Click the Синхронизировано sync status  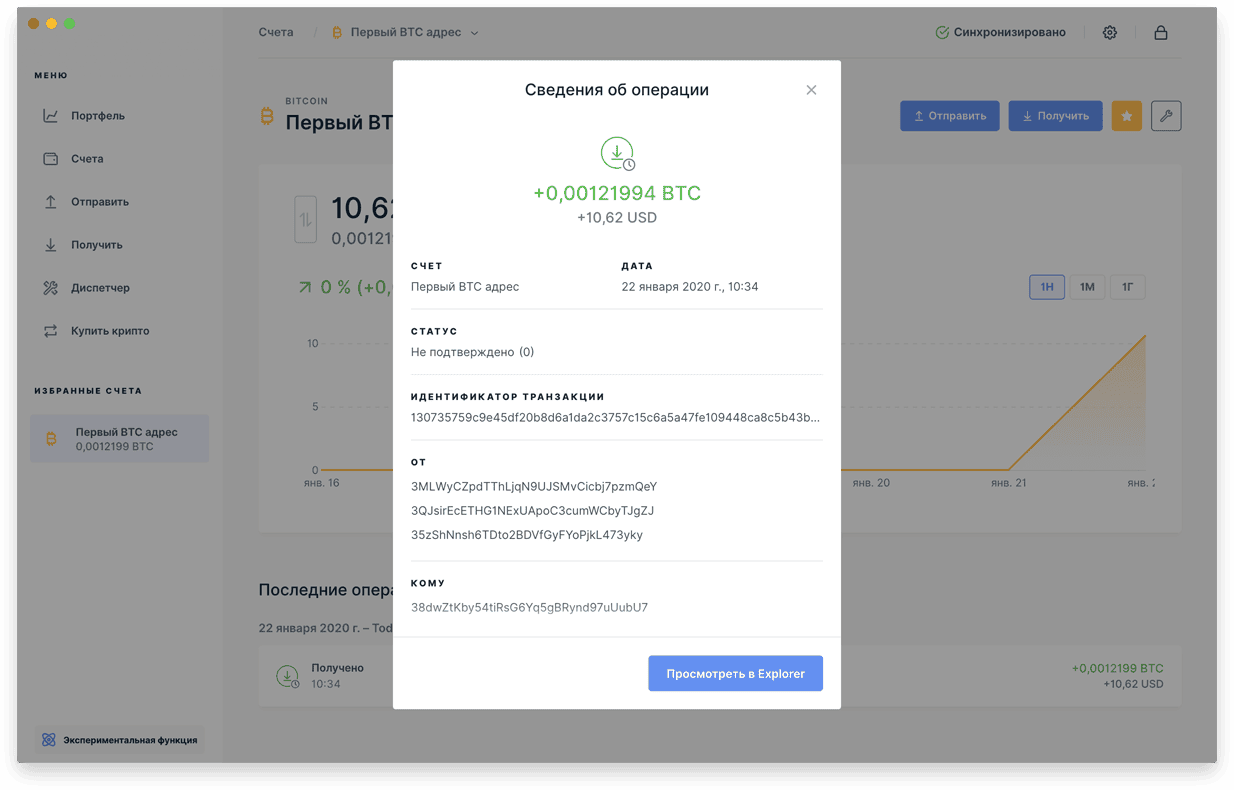(1000, 32)
